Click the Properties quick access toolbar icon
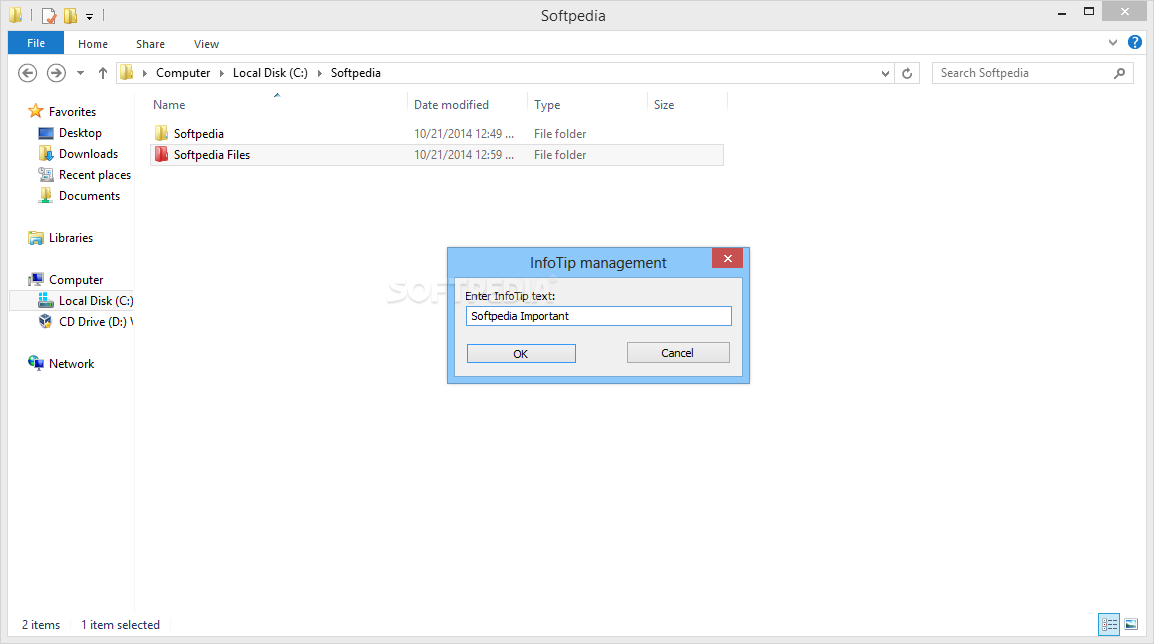 pos(49,15)
